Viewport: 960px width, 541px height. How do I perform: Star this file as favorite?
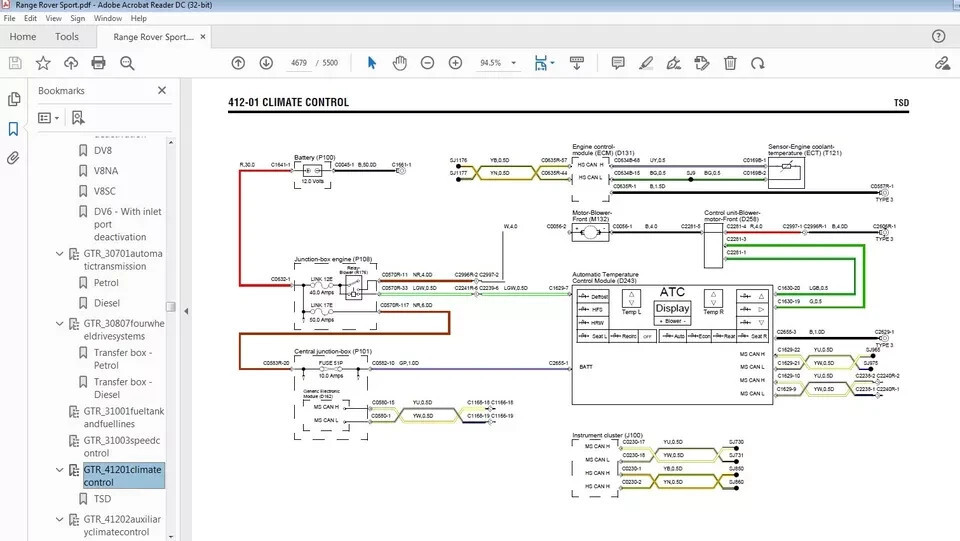pyautogui.click(x=43, y=63)
